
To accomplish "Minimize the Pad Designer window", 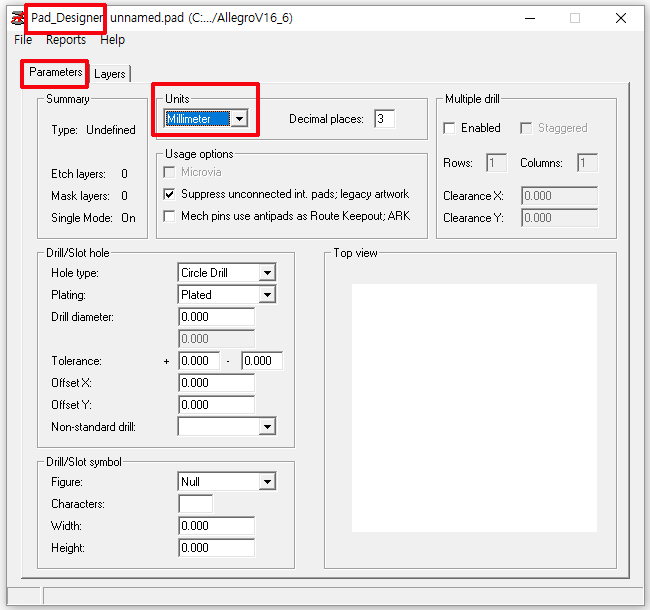I will [x=530, y=18].
